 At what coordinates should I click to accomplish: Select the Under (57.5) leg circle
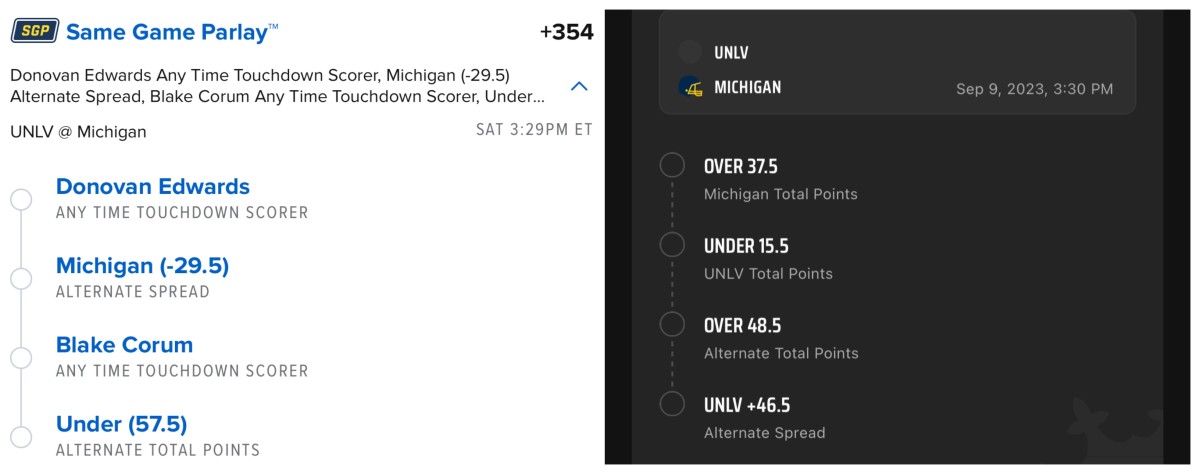(x=21, y=437)
